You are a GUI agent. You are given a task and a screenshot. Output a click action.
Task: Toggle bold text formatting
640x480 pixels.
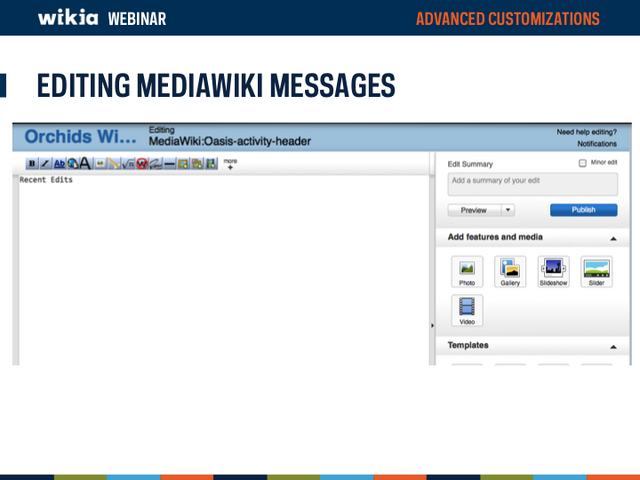click(x=32, y=164)
